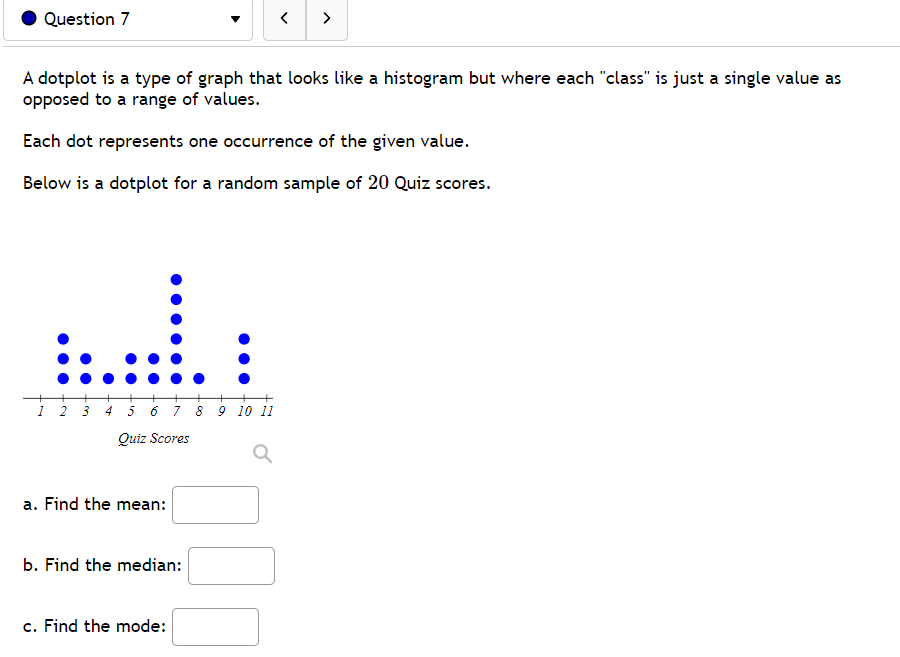Select the middle dot above score 9
This screenshot has width=900, height=657.
[x=244, y=358]
